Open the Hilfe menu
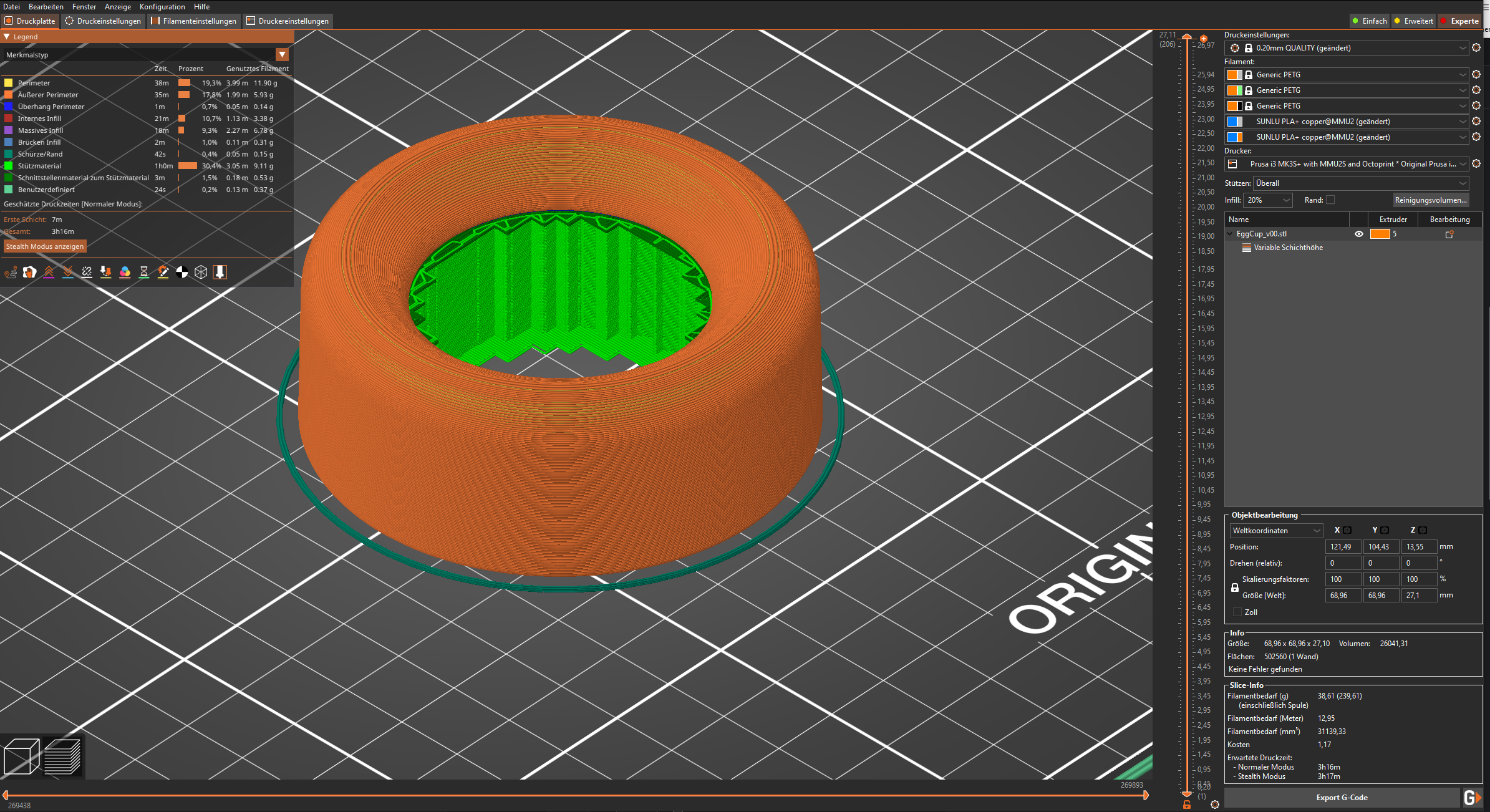 pyautogui.click(x=201, y=6)
